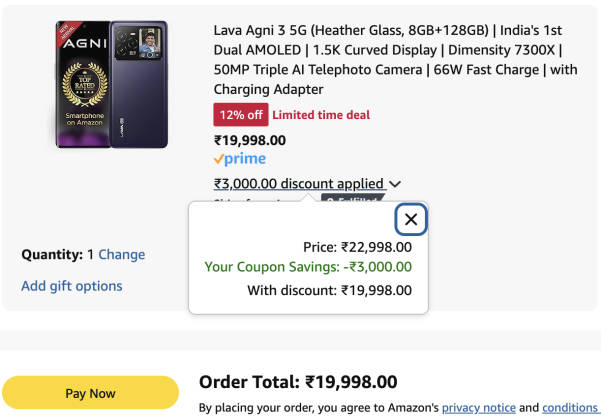
Task: Open Amazon's privacy notice link
Action: [x=479, y=407]
